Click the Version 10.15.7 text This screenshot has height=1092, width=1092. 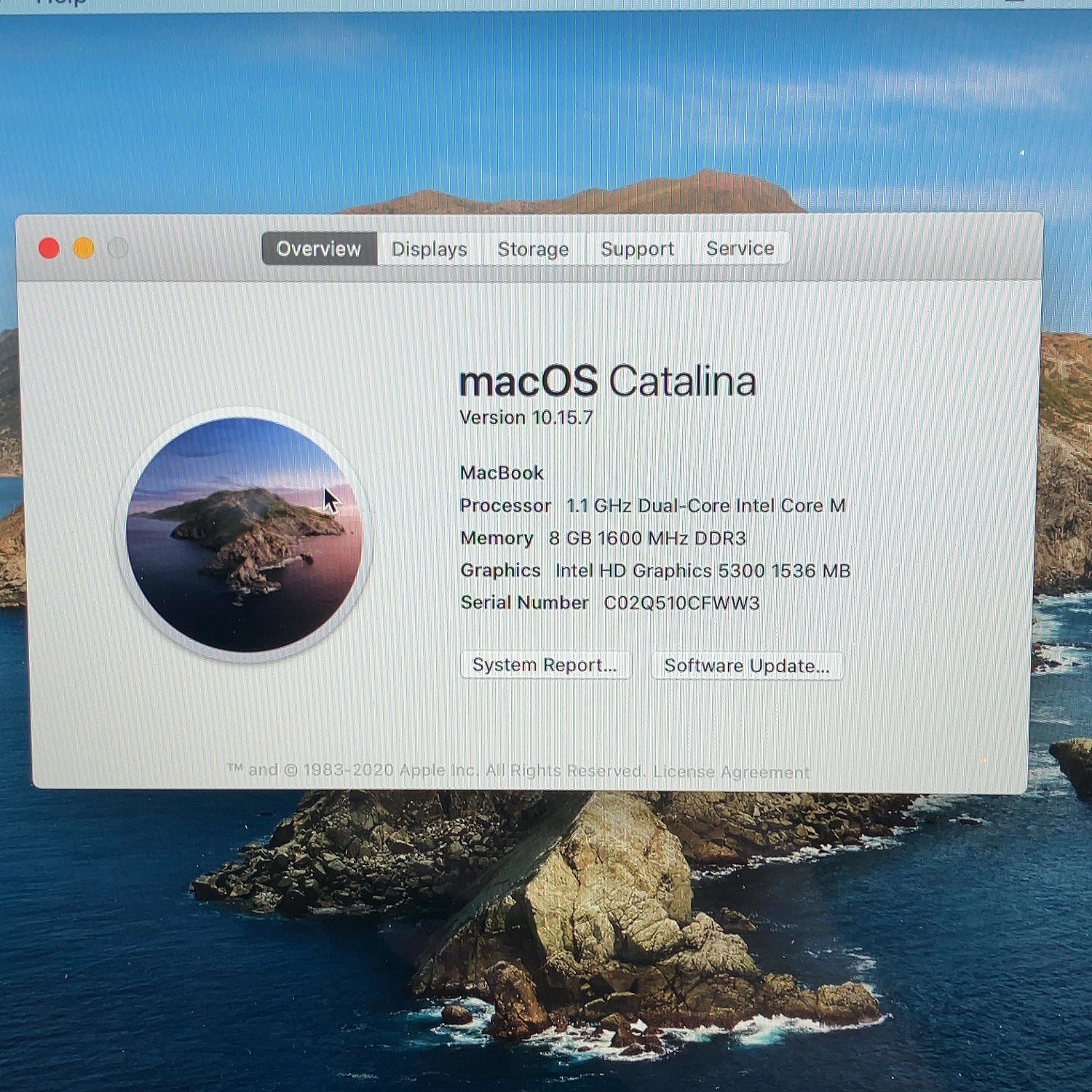(526, 417)
